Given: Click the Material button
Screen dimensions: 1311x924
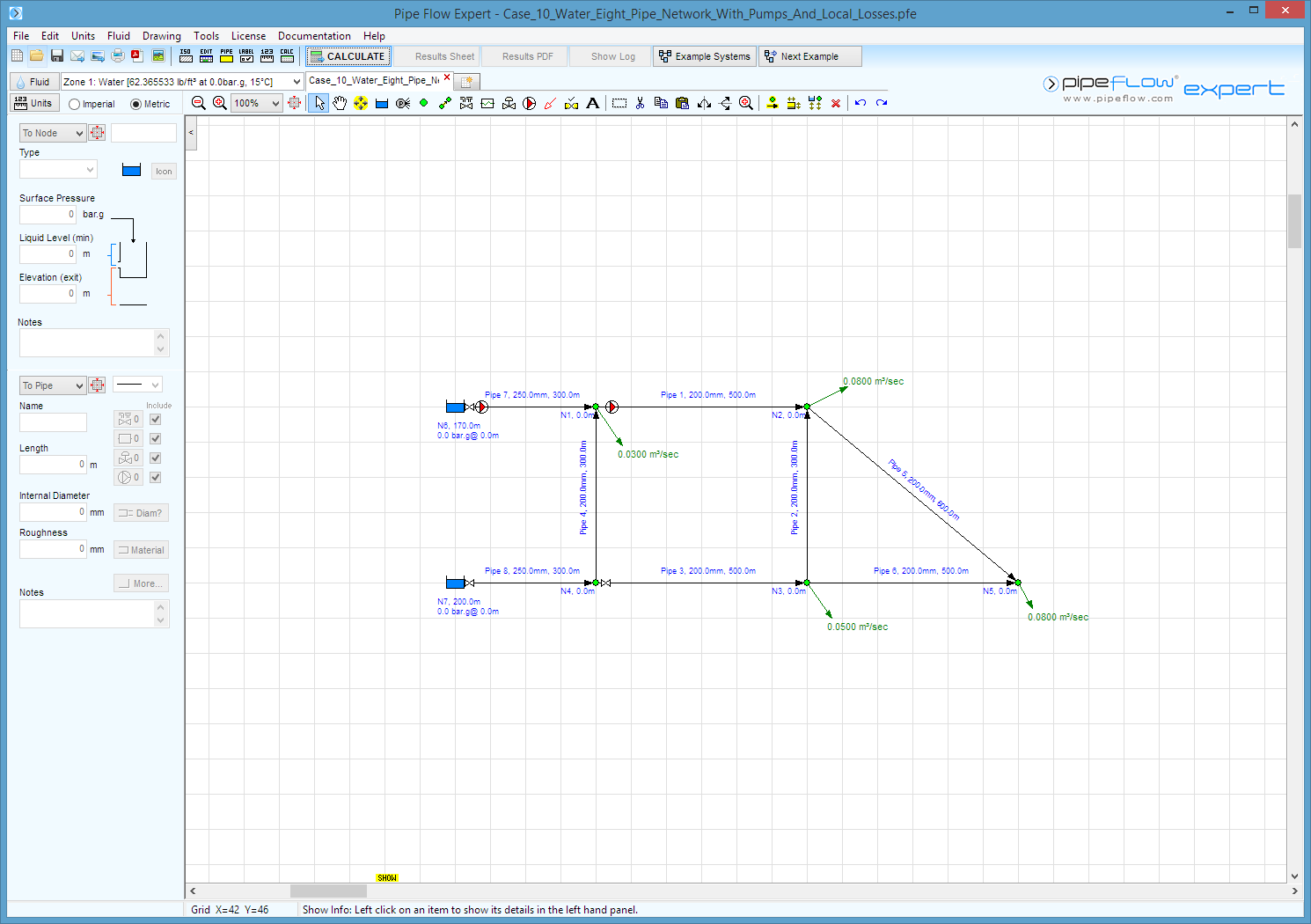Looking at the screenshot, I should [x=141, y=550].
